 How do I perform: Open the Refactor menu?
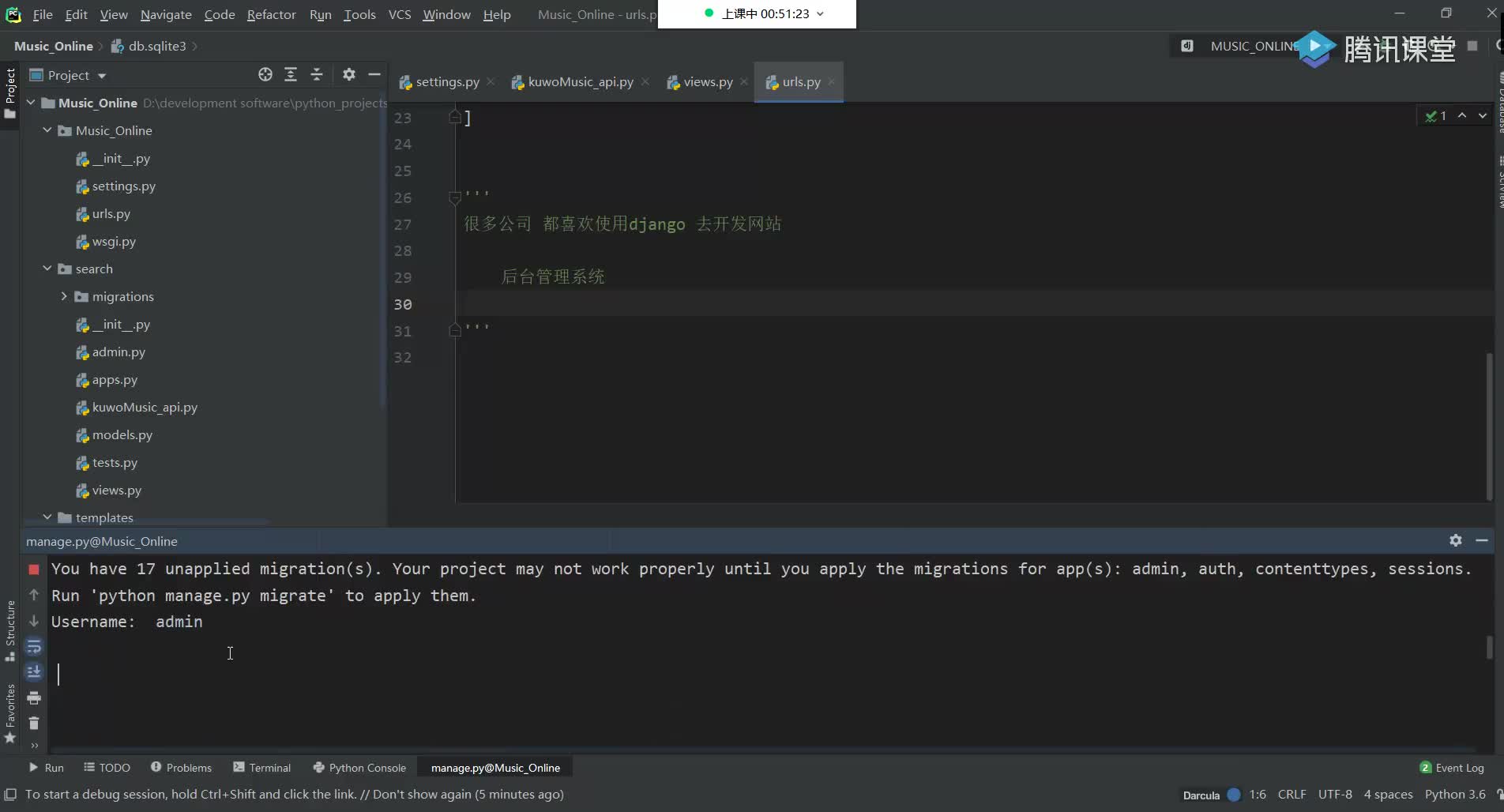(271, 14)
